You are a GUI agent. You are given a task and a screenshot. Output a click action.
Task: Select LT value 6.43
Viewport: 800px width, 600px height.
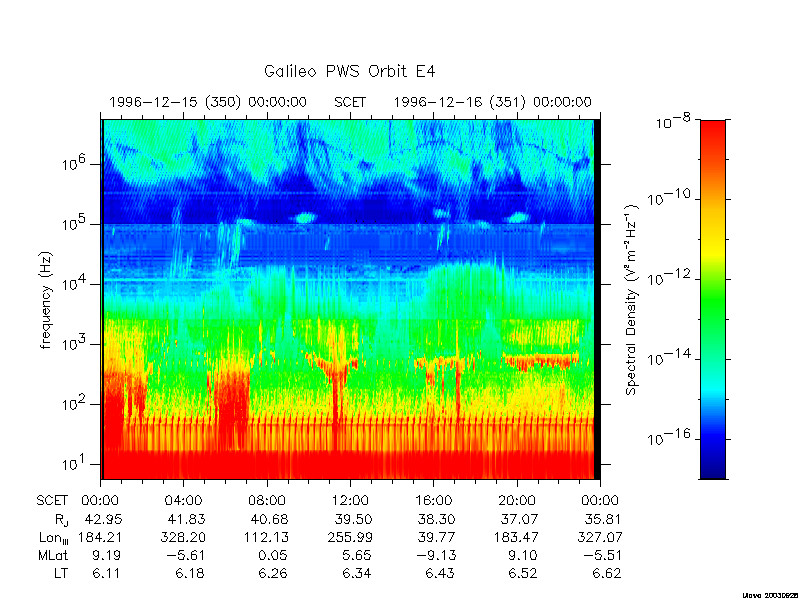tap(440, 573)
